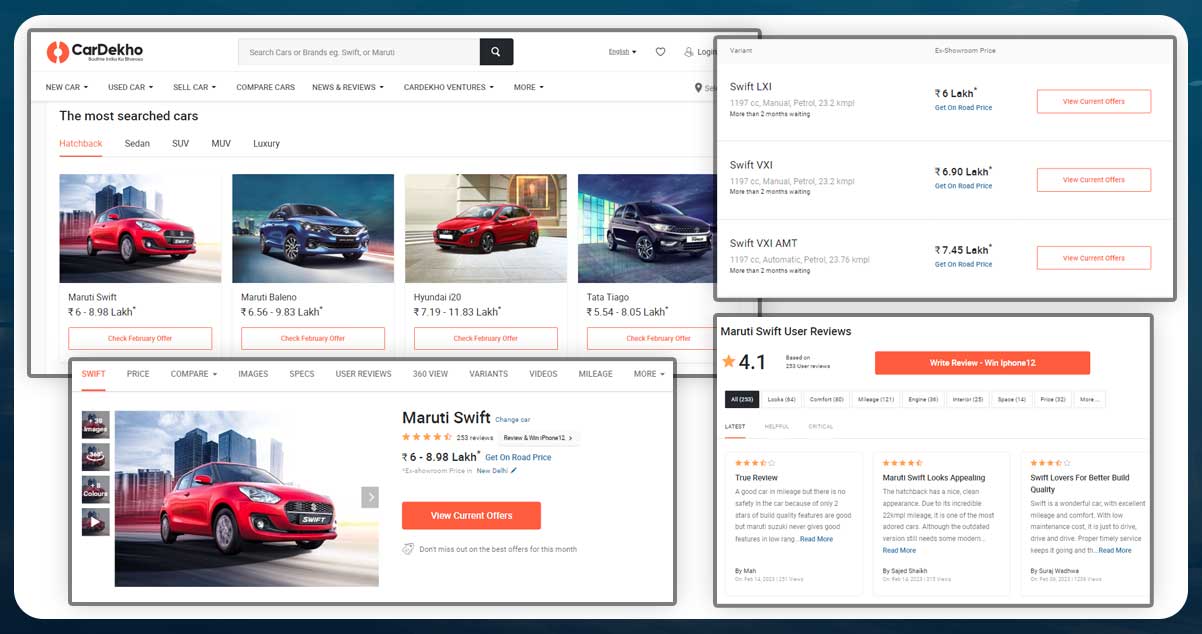This screenshot has width=1202, height=634.
Task: Open the 28 Images thumbnail on Swift page
Action: pyautogui.click(x=96, y=425)
